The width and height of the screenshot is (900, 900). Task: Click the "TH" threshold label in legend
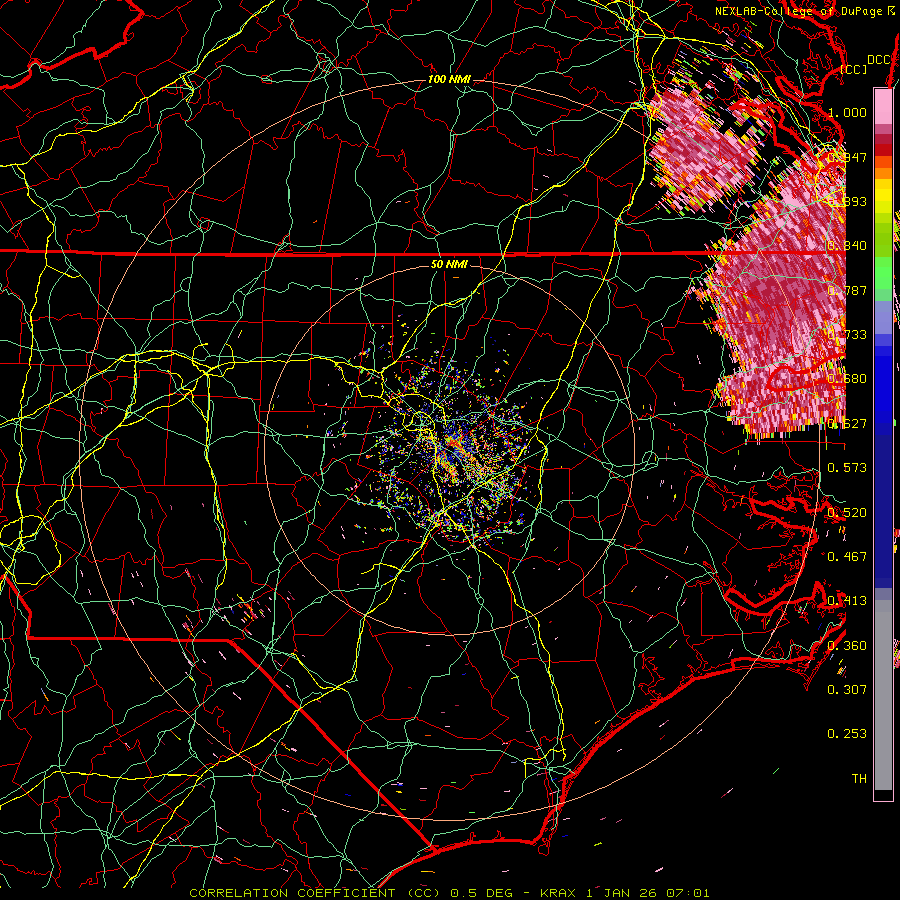[859, 778]
